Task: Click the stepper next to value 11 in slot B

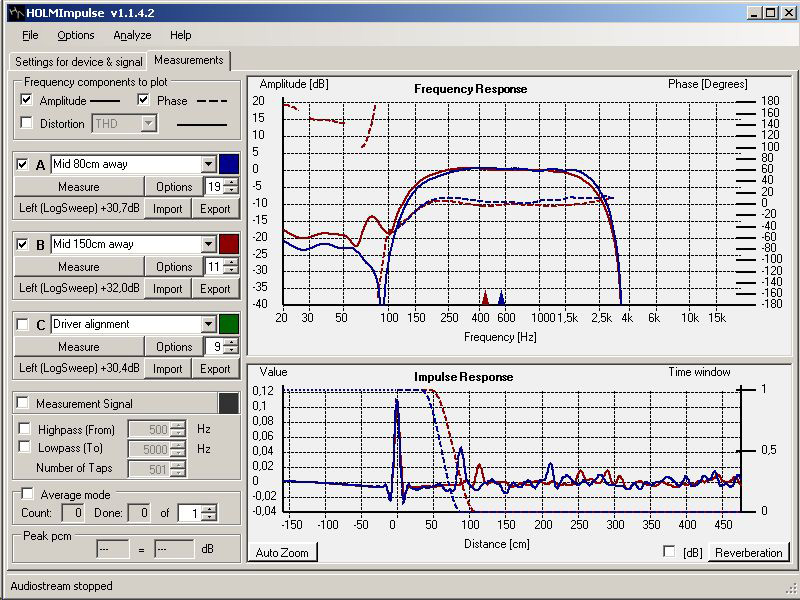Action: pyautogui.click(x=231, y=267)
